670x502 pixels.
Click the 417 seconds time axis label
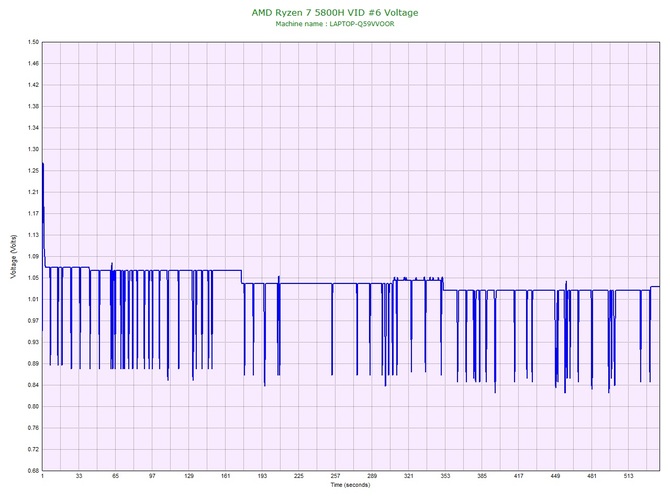[519, 476]
